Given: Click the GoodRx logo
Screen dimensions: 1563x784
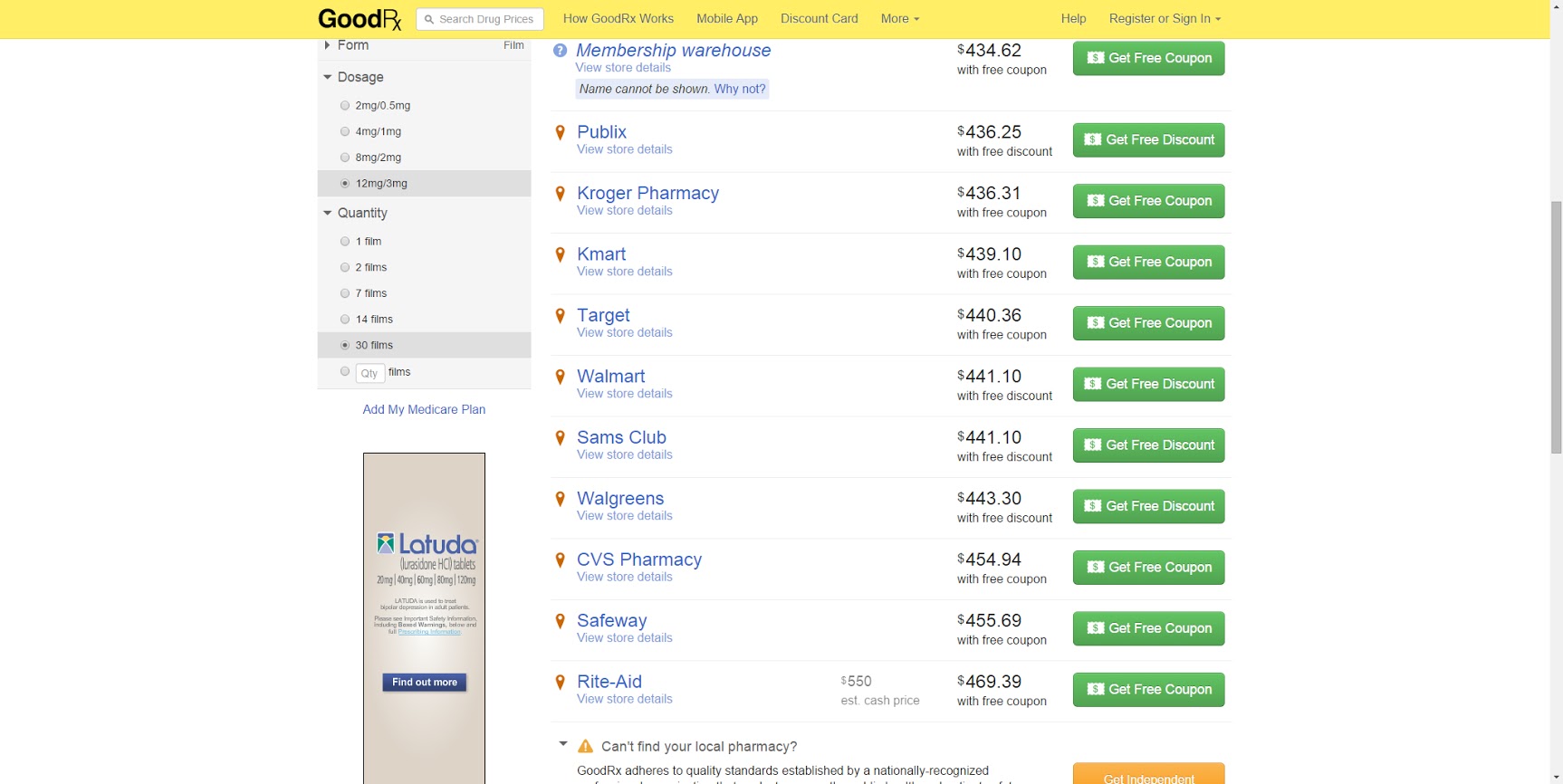Looking at the screenshot, I should (360, 19).
